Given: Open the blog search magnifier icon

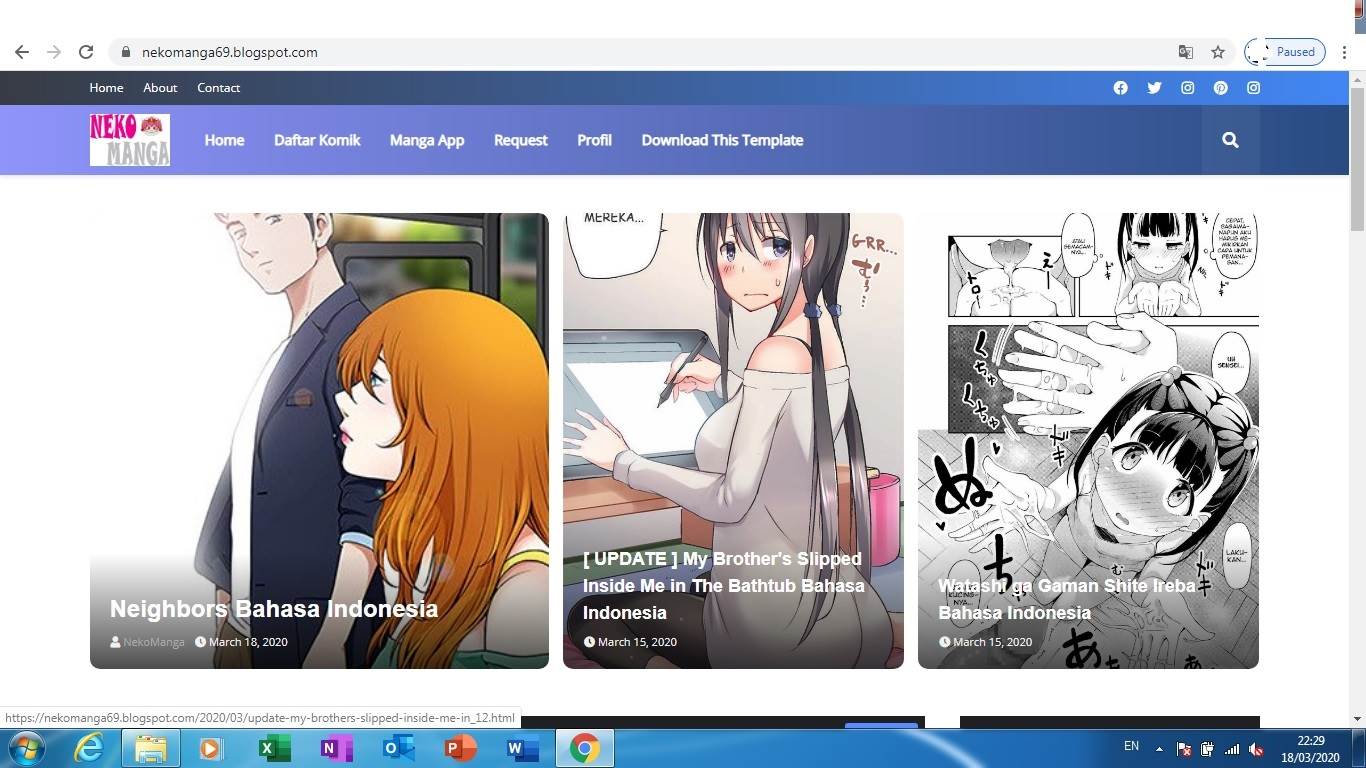Looking at the screenshot, I should tap(1230, 140).
